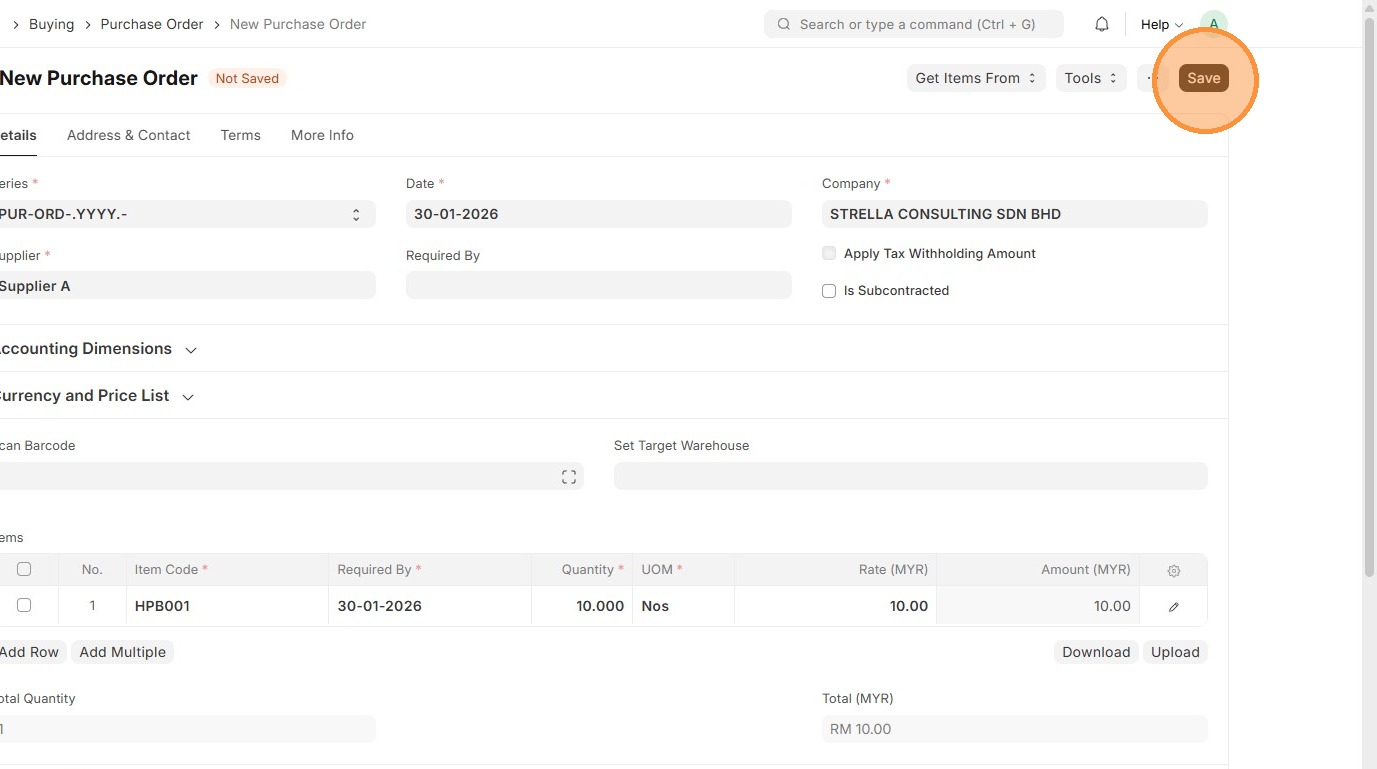Click the Set Target Warehouse field

point(910,476)
